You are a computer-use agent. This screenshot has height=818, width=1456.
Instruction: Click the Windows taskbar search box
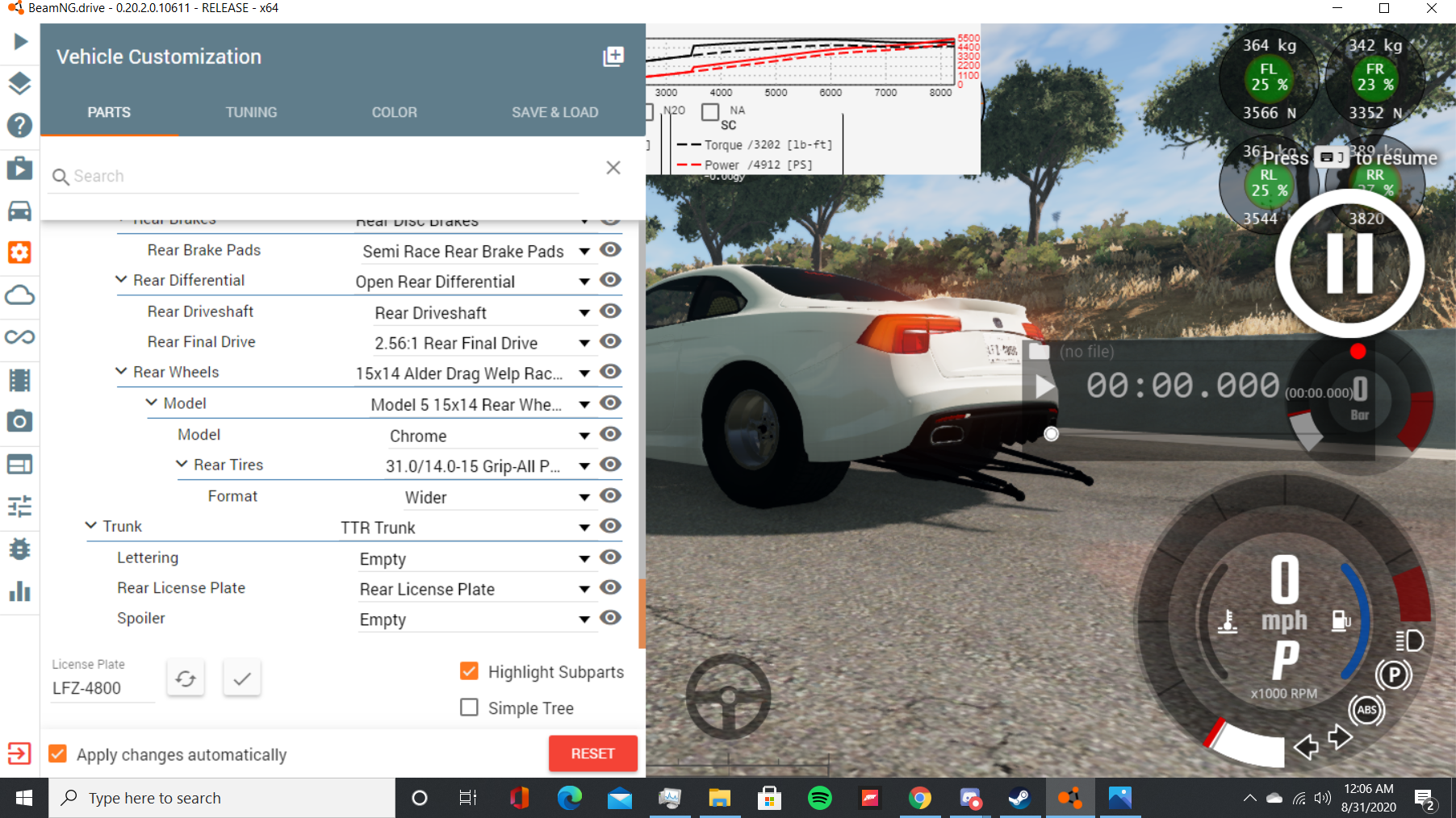tap(222, 798)
